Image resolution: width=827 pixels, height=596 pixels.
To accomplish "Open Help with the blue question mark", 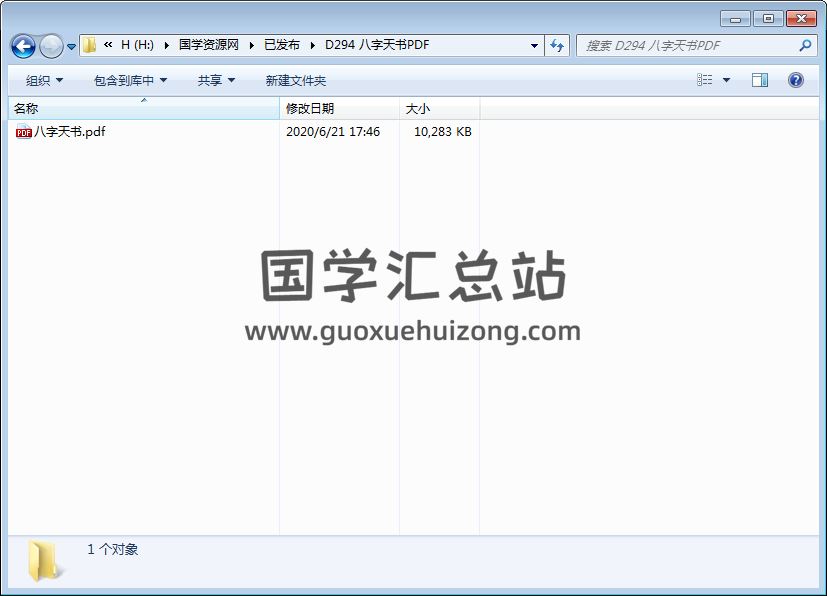I will [796, 80].
